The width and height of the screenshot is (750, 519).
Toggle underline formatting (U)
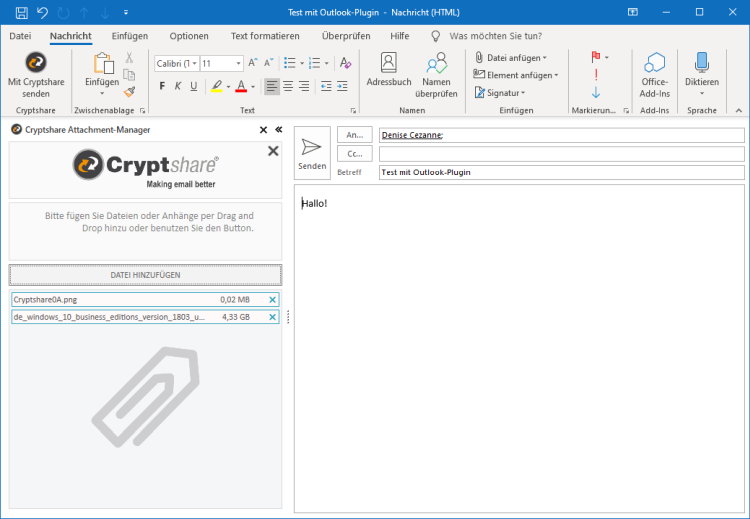[194, 86]
